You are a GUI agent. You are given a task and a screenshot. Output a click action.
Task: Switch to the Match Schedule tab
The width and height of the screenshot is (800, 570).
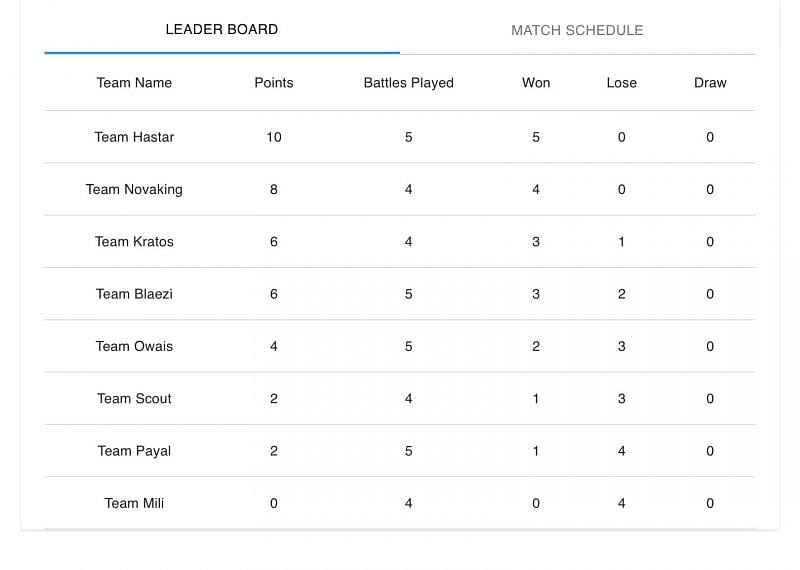[x=577, y=30]
